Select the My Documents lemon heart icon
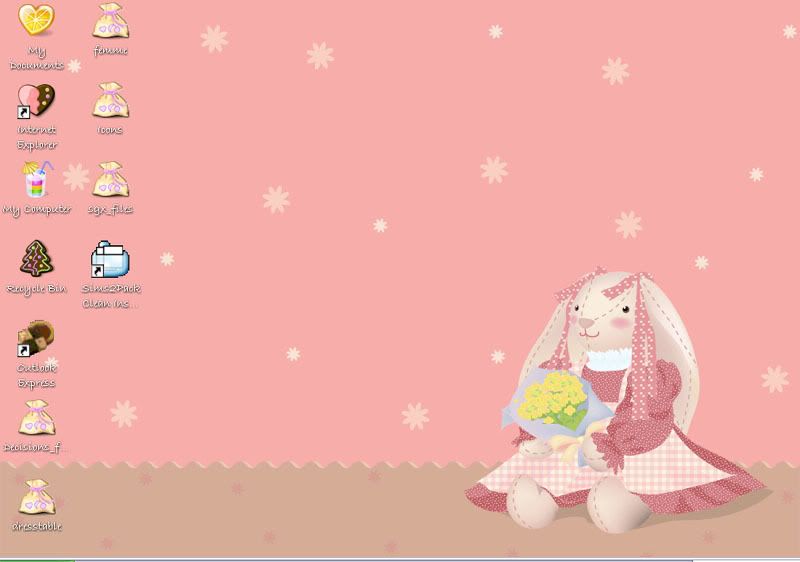Screen dimensions: 800x562 click(x=36, y=20)
